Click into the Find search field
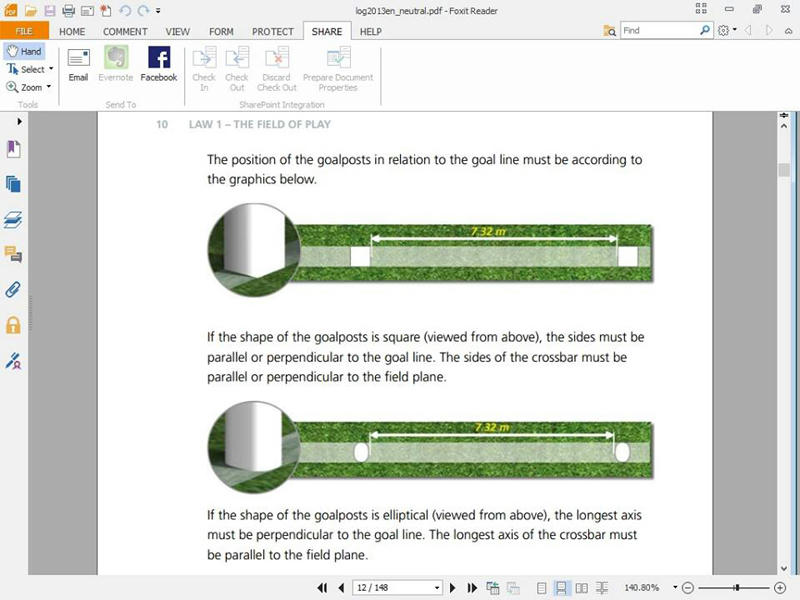Screen dimensions: 800x600 pyautogui.click(x=659, y=31)
